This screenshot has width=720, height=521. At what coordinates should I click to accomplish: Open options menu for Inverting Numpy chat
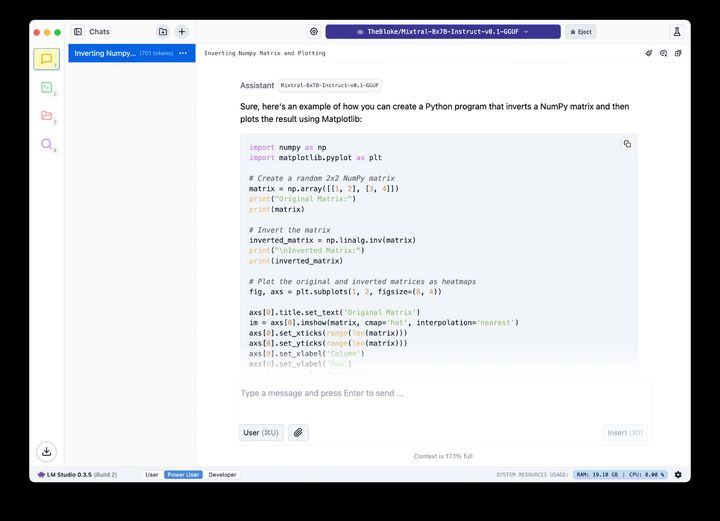pyautogui.click(x=183, y=53)
